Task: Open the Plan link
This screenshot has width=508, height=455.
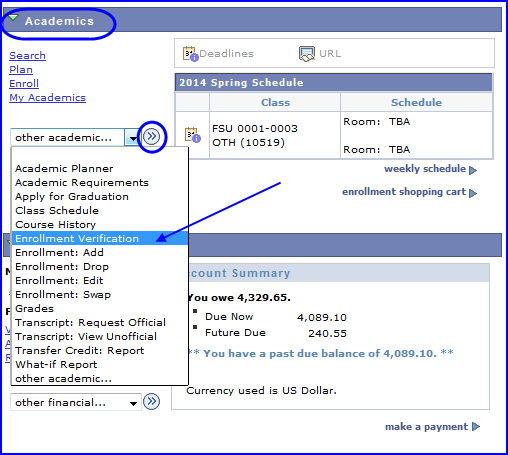Action: pyautogui.click(x=21, y=69)
